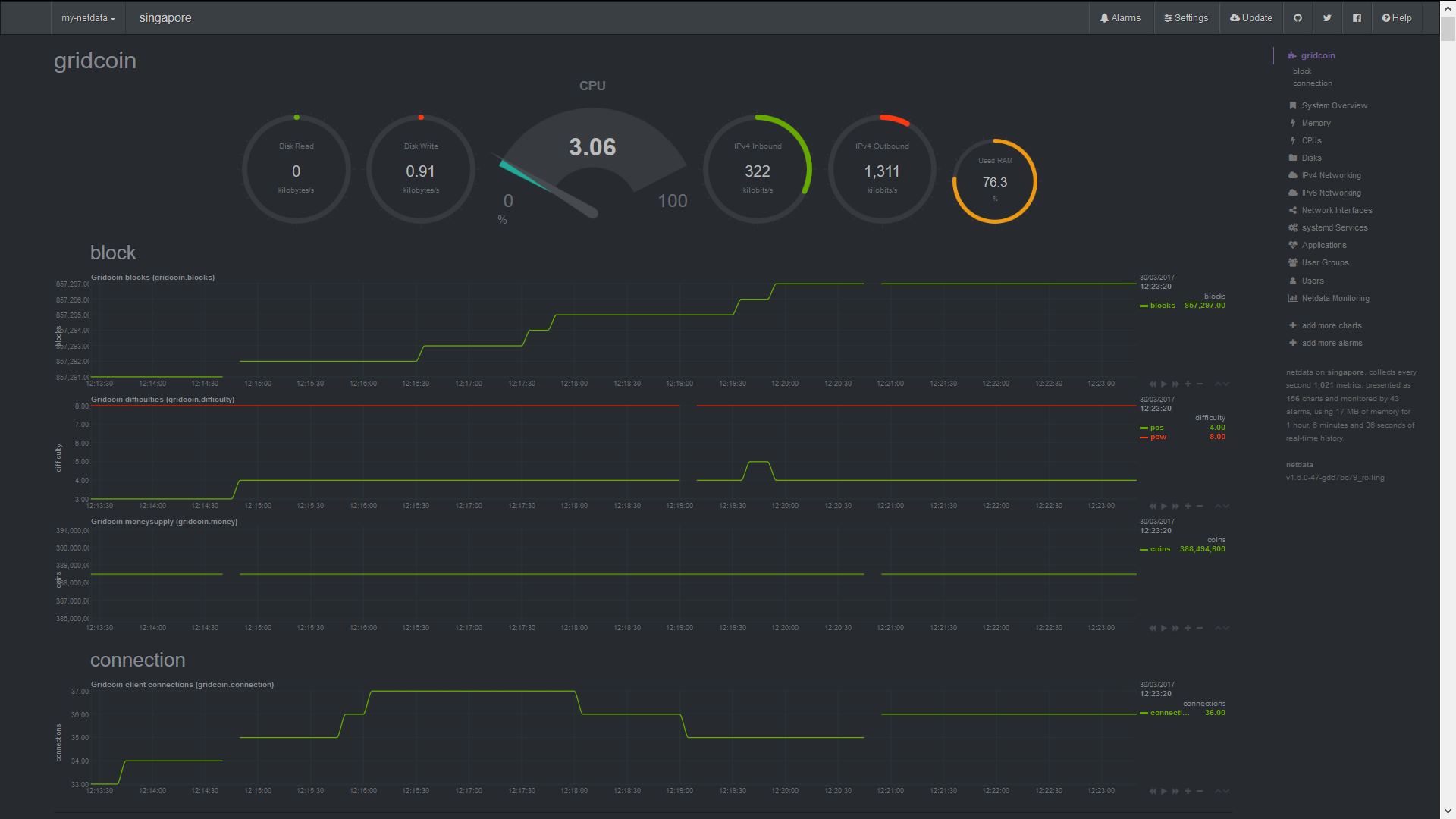Pan the blocks chart right with fast-forward
The width and height of the screenshot is (1456, 819).
point(1175,384)
